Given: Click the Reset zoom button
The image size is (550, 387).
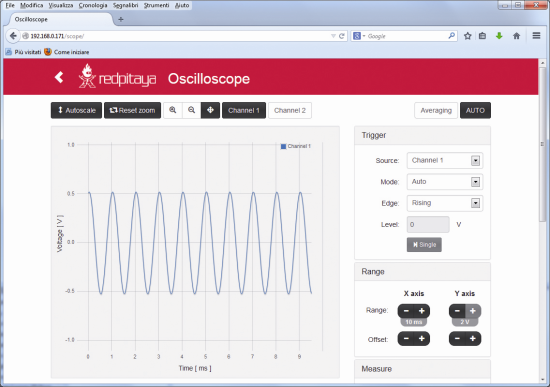Looking at the screenshot, I should (133, 110).
